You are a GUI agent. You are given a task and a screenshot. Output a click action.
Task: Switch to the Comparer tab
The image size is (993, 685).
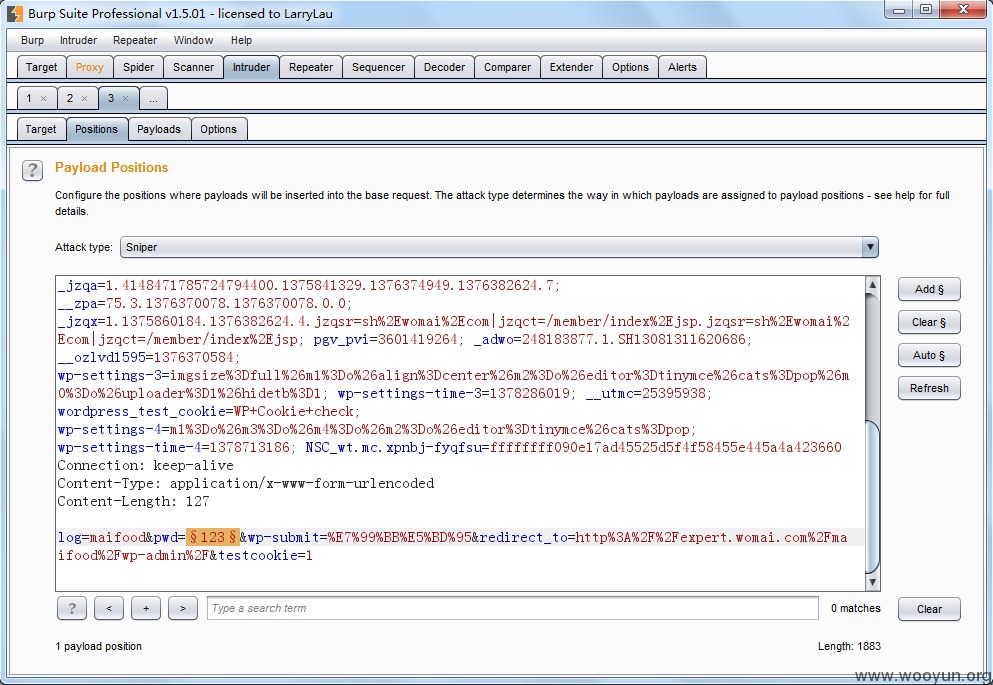click(507, 67)
